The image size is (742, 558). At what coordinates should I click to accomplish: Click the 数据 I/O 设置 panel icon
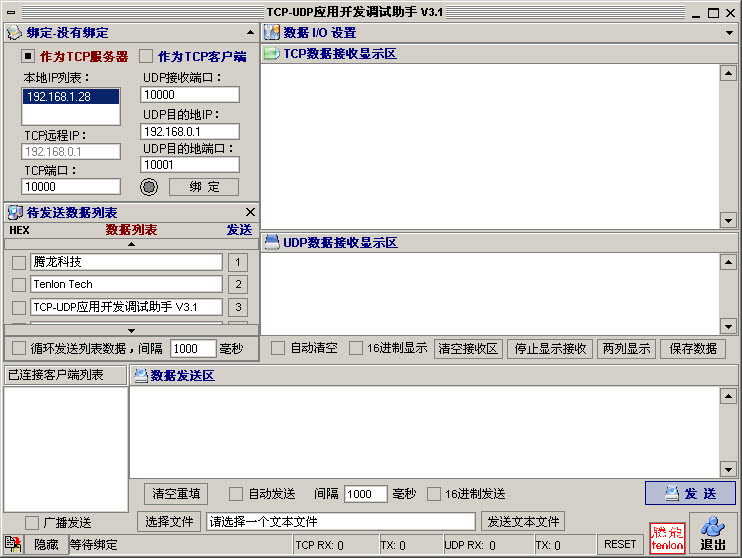pos(271,33)
